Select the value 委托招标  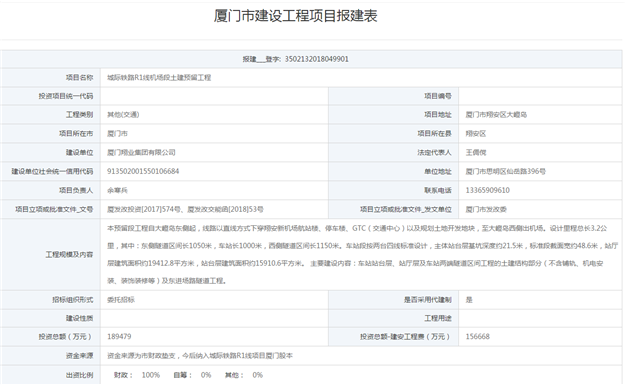(x=121, y=300)
